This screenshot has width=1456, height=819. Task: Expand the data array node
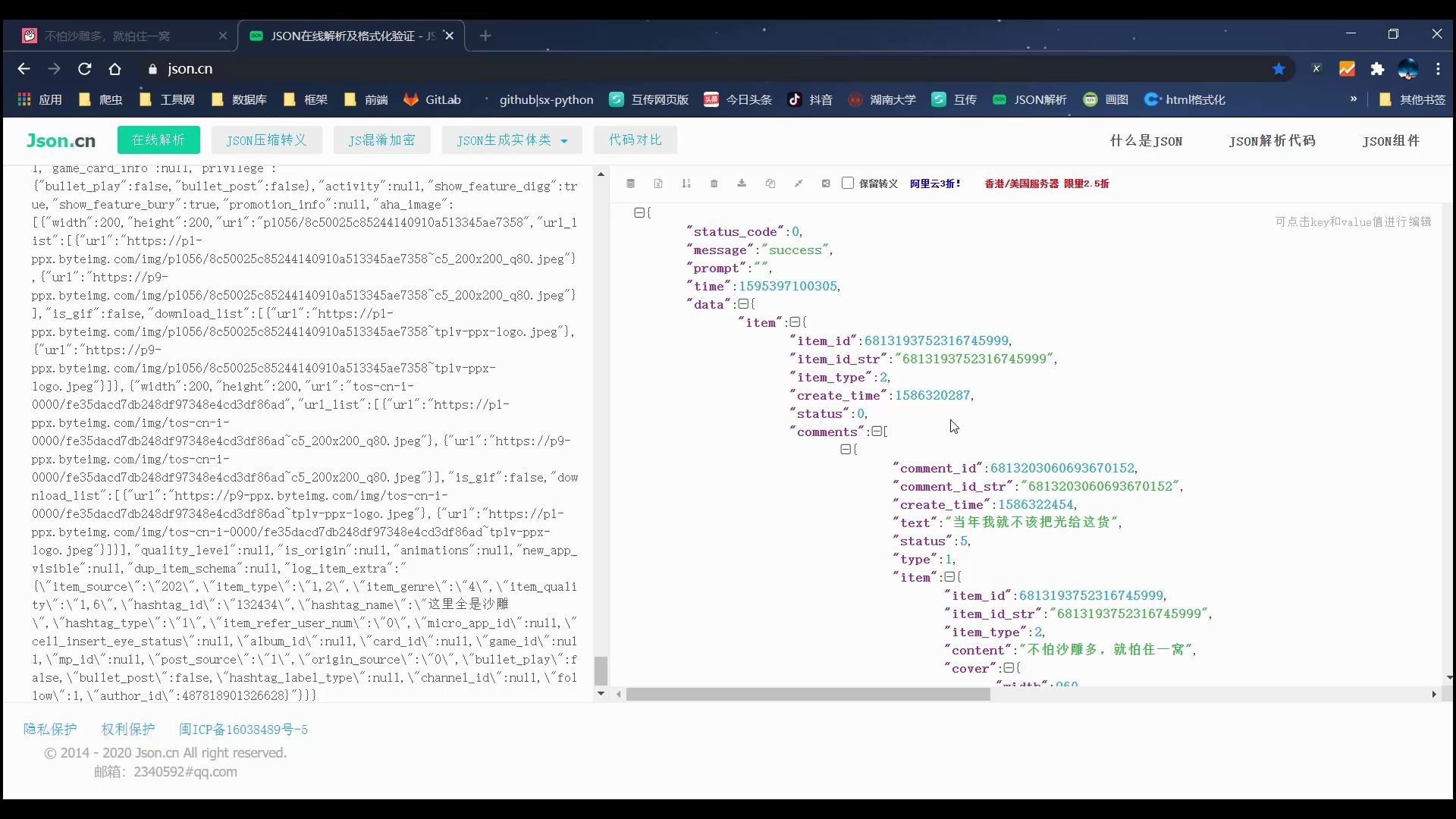click(744, 303)
